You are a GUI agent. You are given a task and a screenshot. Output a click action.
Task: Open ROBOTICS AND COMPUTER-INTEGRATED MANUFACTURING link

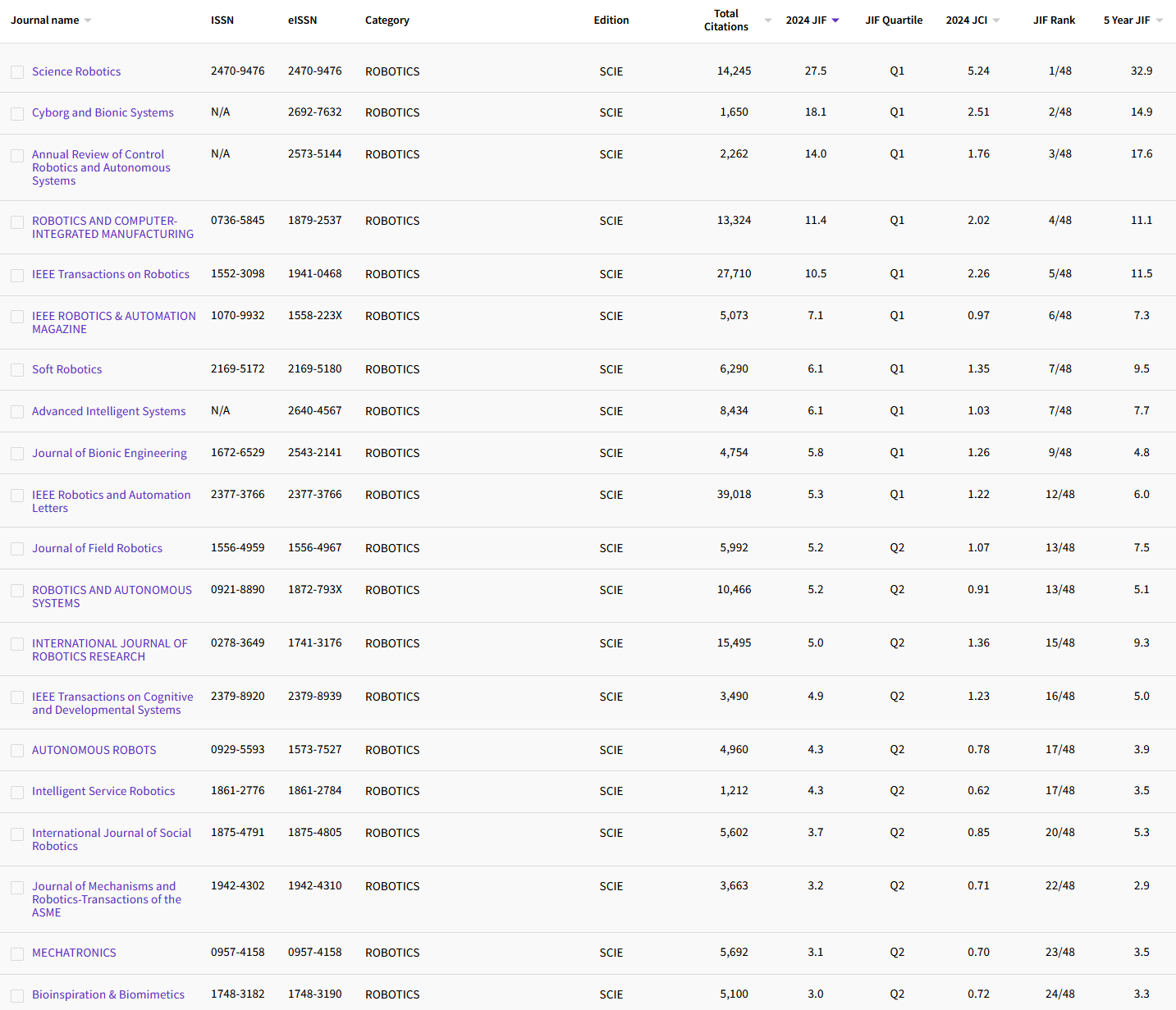coord(112,227)
